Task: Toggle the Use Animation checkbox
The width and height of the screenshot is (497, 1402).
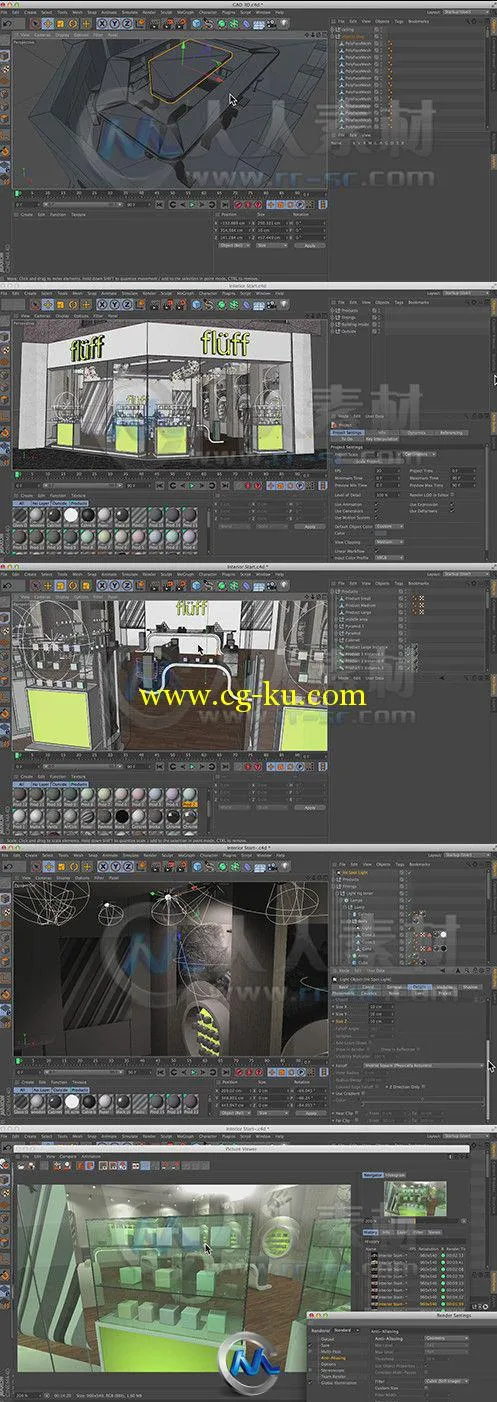Action: tap(376, 504)
